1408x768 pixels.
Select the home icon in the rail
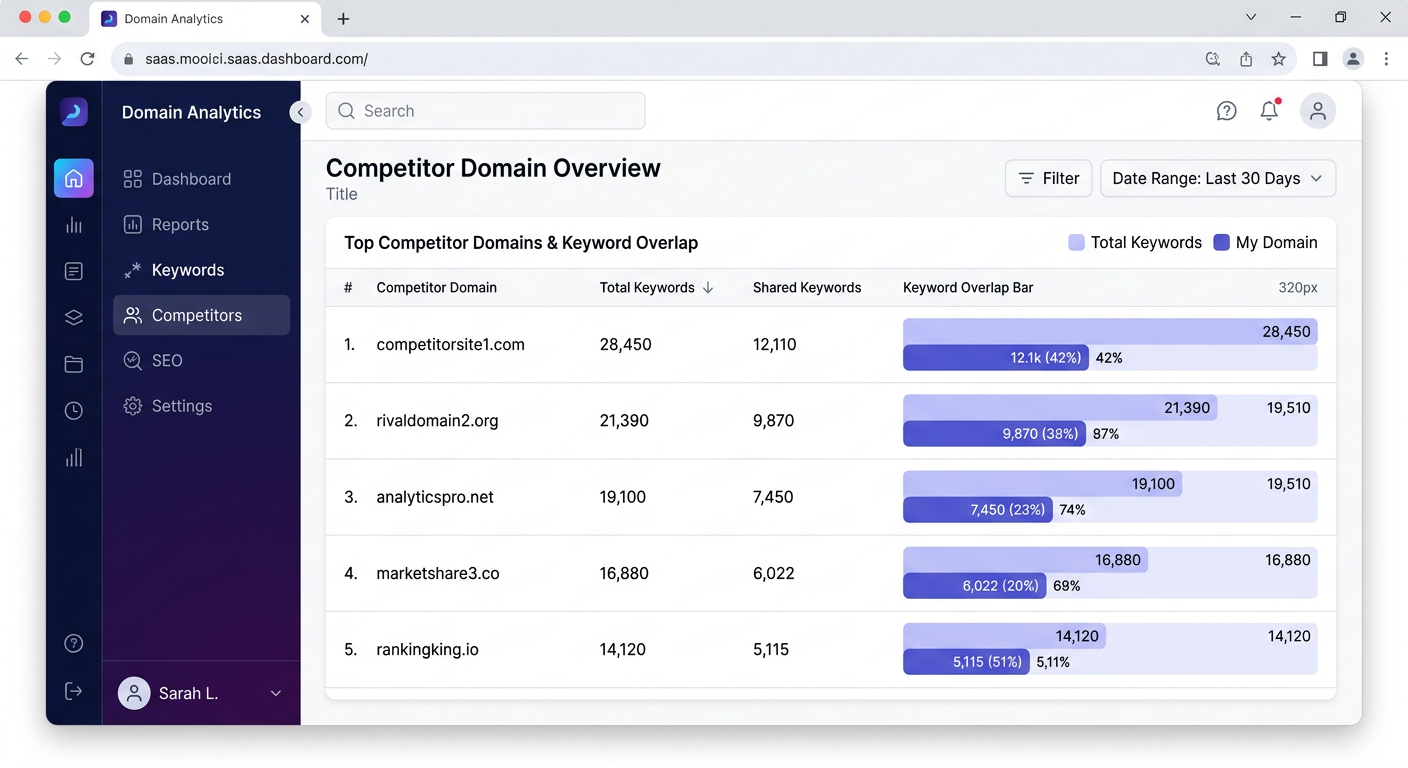[x=74, y=179]
